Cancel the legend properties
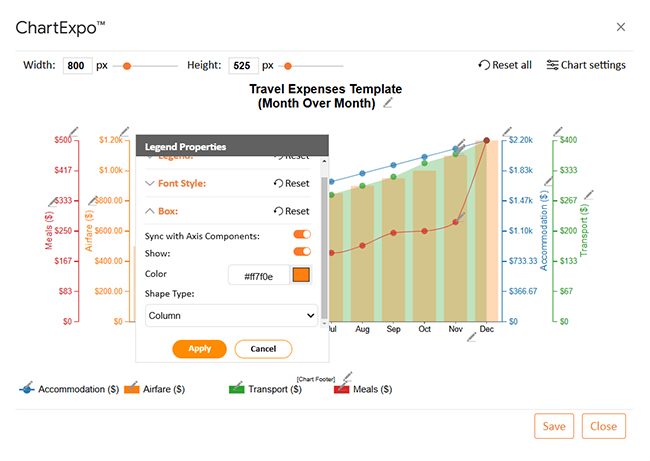 click(263, 349)
